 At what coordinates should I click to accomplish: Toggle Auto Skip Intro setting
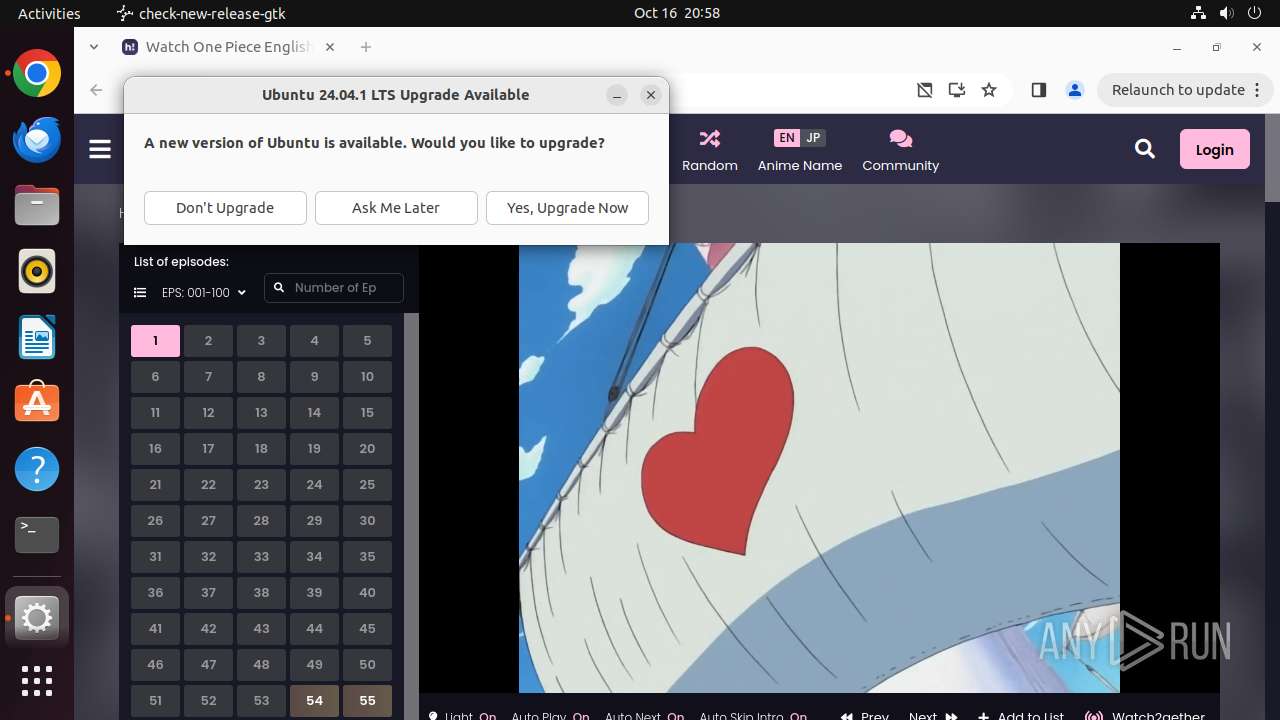point(753,716)
